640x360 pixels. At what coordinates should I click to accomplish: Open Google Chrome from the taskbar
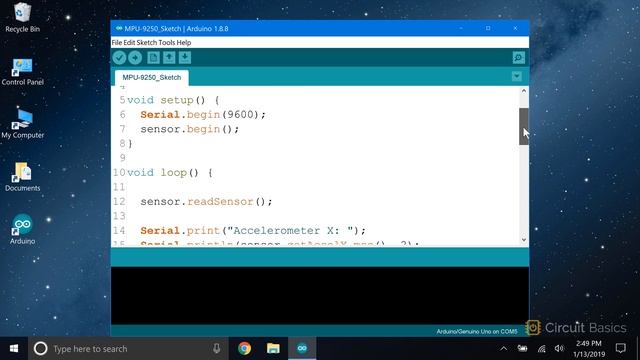click(244, 349)
